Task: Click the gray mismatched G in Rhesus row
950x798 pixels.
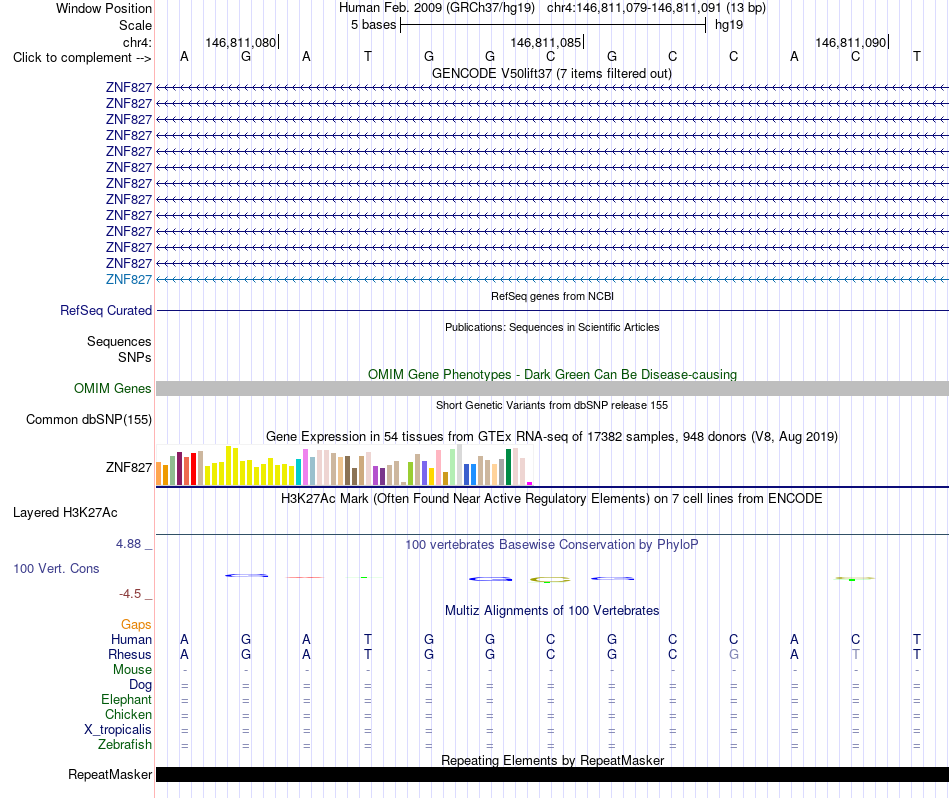Action: 734,654
